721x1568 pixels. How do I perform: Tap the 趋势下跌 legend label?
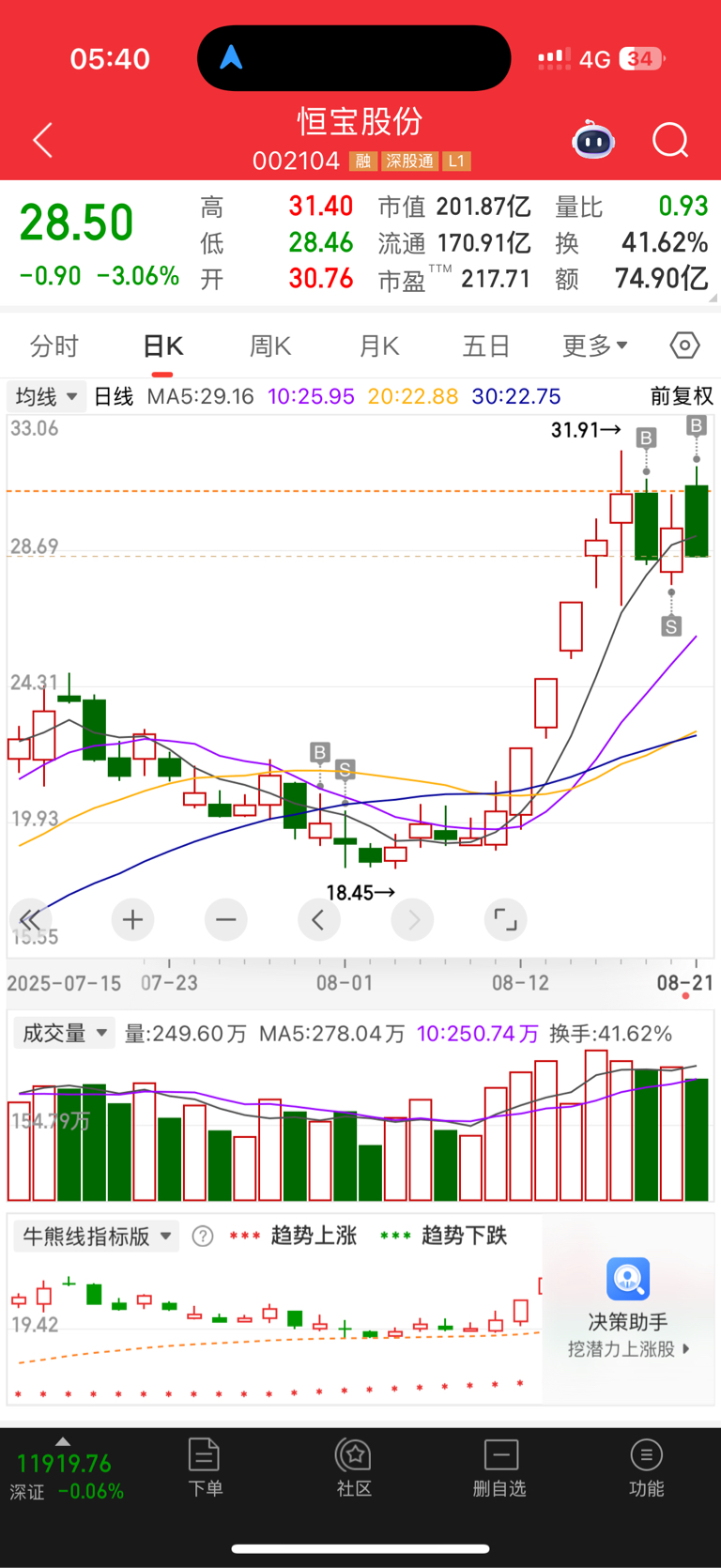(465, 1236)
